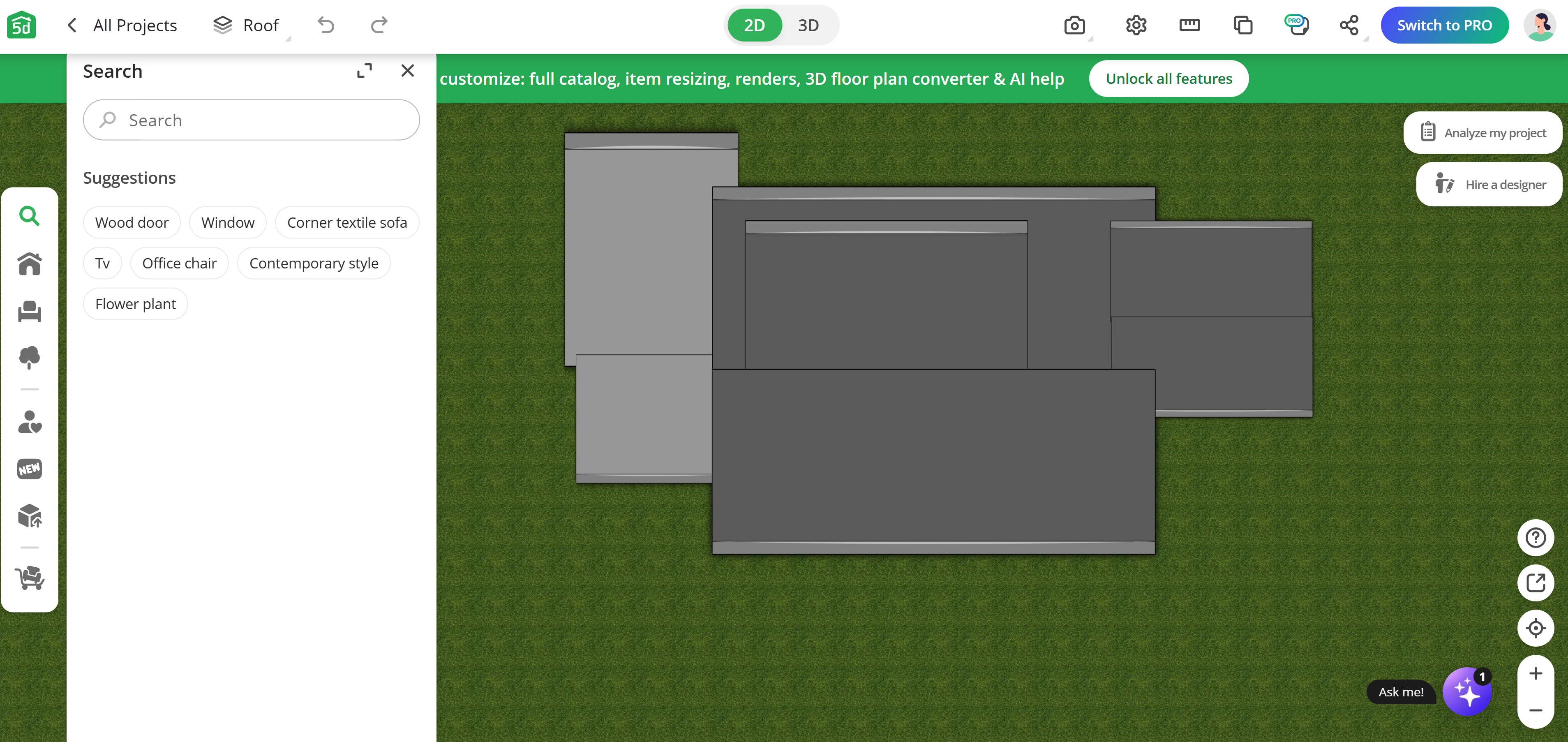Select the ruler measurement tool
Image resolution: width=1568 pixels, height=742 pixels.
click(1189, 25)
